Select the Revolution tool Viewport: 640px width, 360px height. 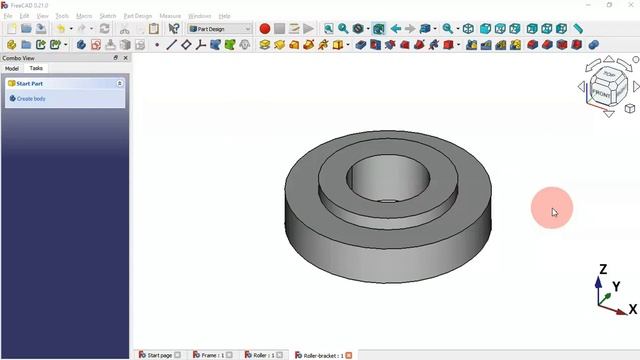279,44
